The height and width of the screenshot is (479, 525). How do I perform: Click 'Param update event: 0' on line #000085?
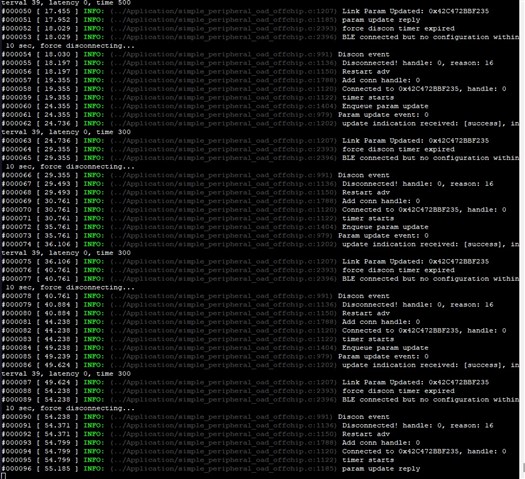383,357
